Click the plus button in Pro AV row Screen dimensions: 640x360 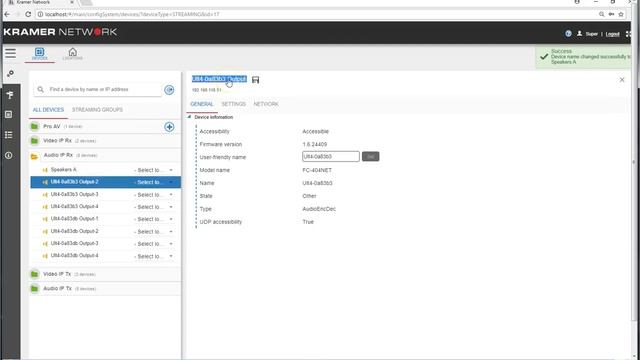coord(169,127)
